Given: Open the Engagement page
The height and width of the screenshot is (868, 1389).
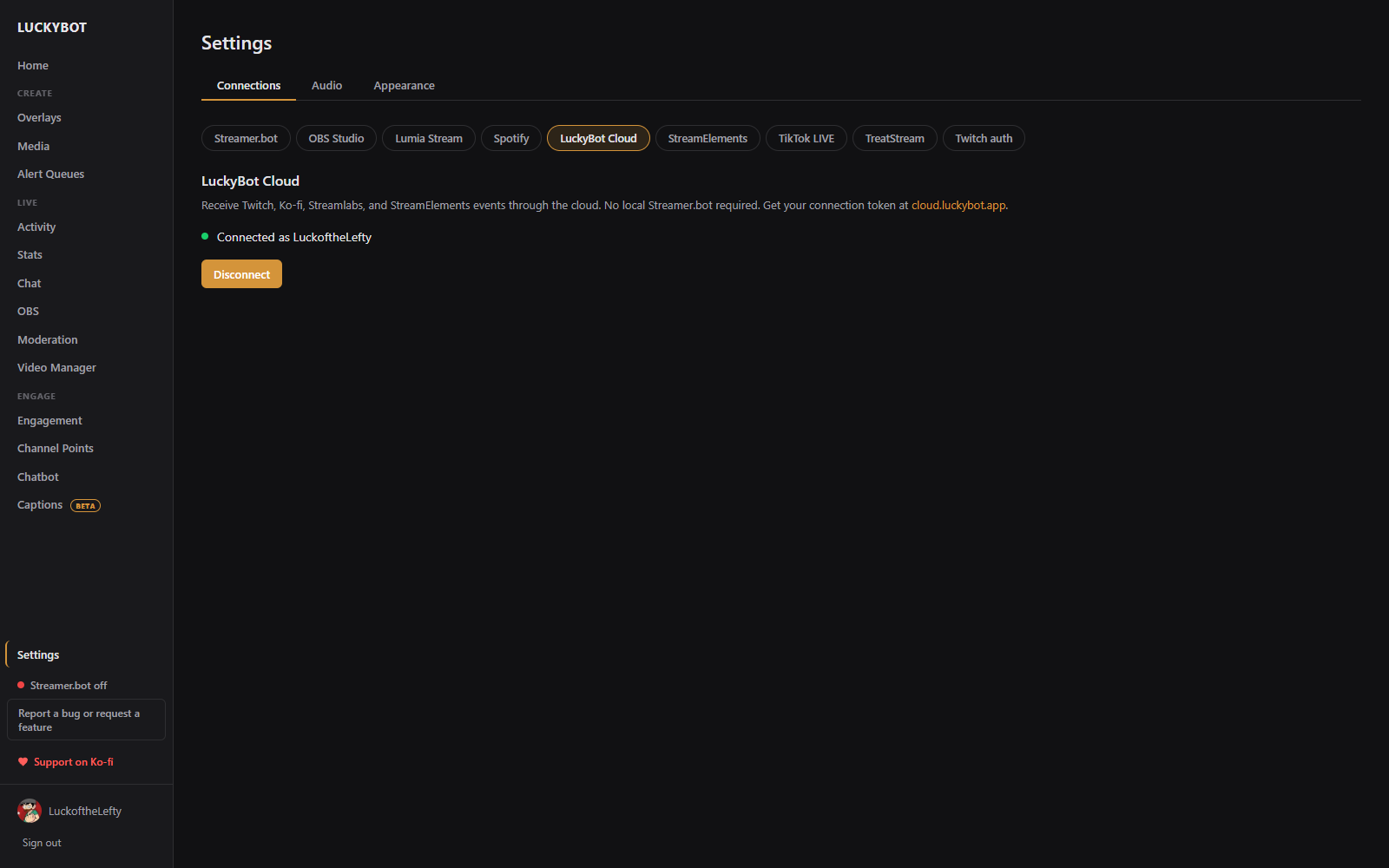Looking at the screenshot, I should [49, 421].
